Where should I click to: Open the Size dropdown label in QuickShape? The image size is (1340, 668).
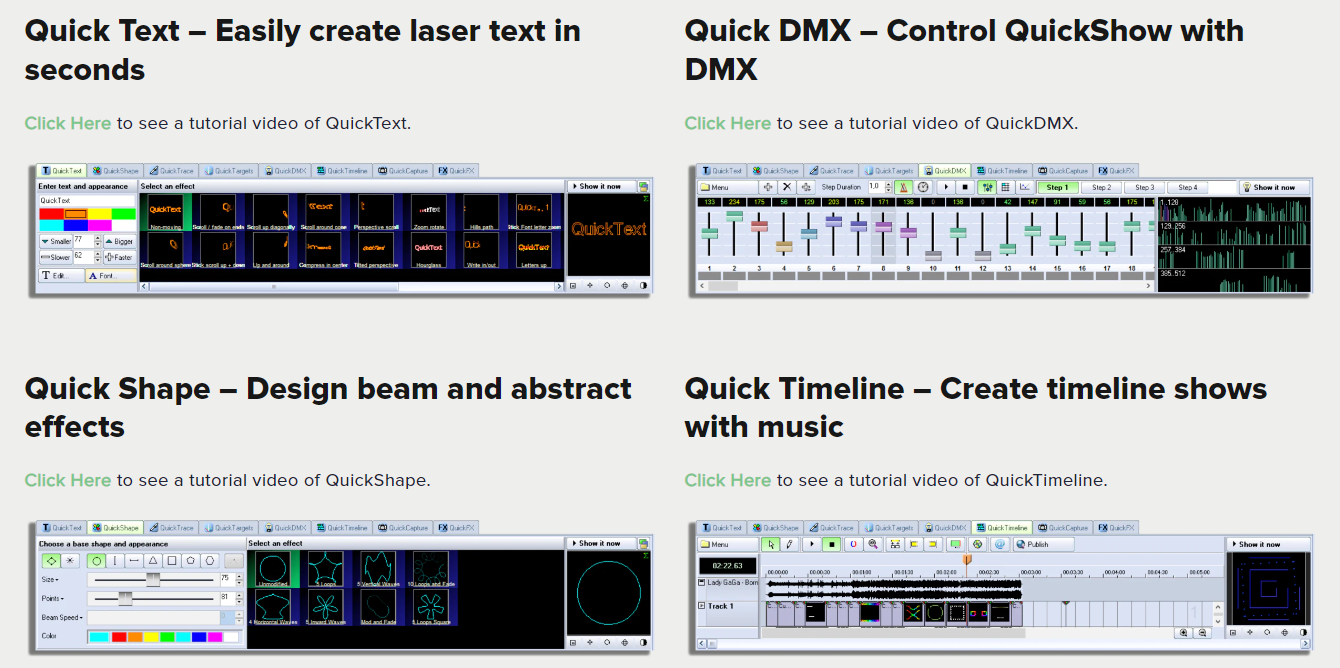pos(49,579)
